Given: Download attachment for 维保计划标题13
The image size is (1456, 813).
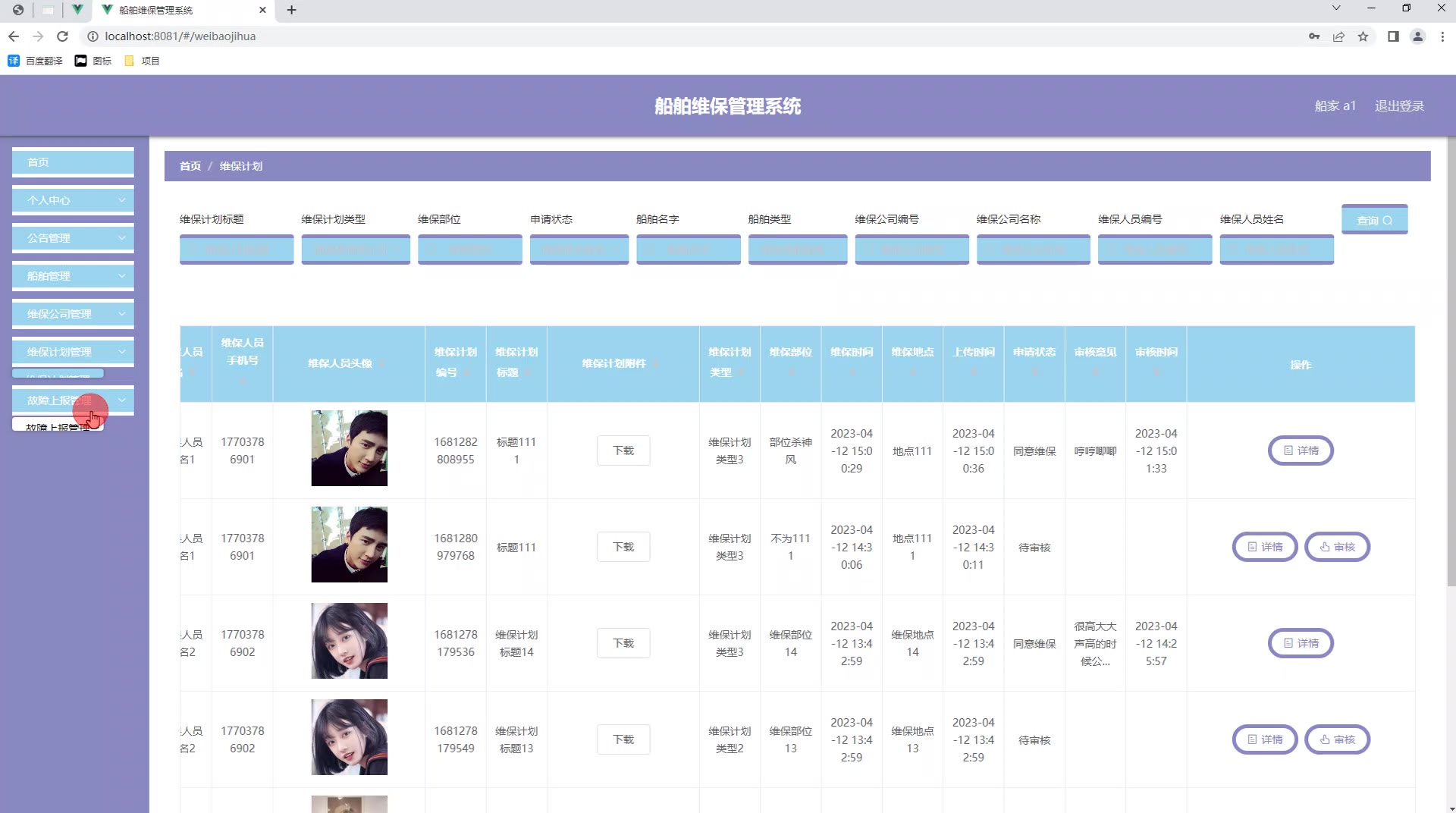Looking at the screenshot, I should [623, 739].
